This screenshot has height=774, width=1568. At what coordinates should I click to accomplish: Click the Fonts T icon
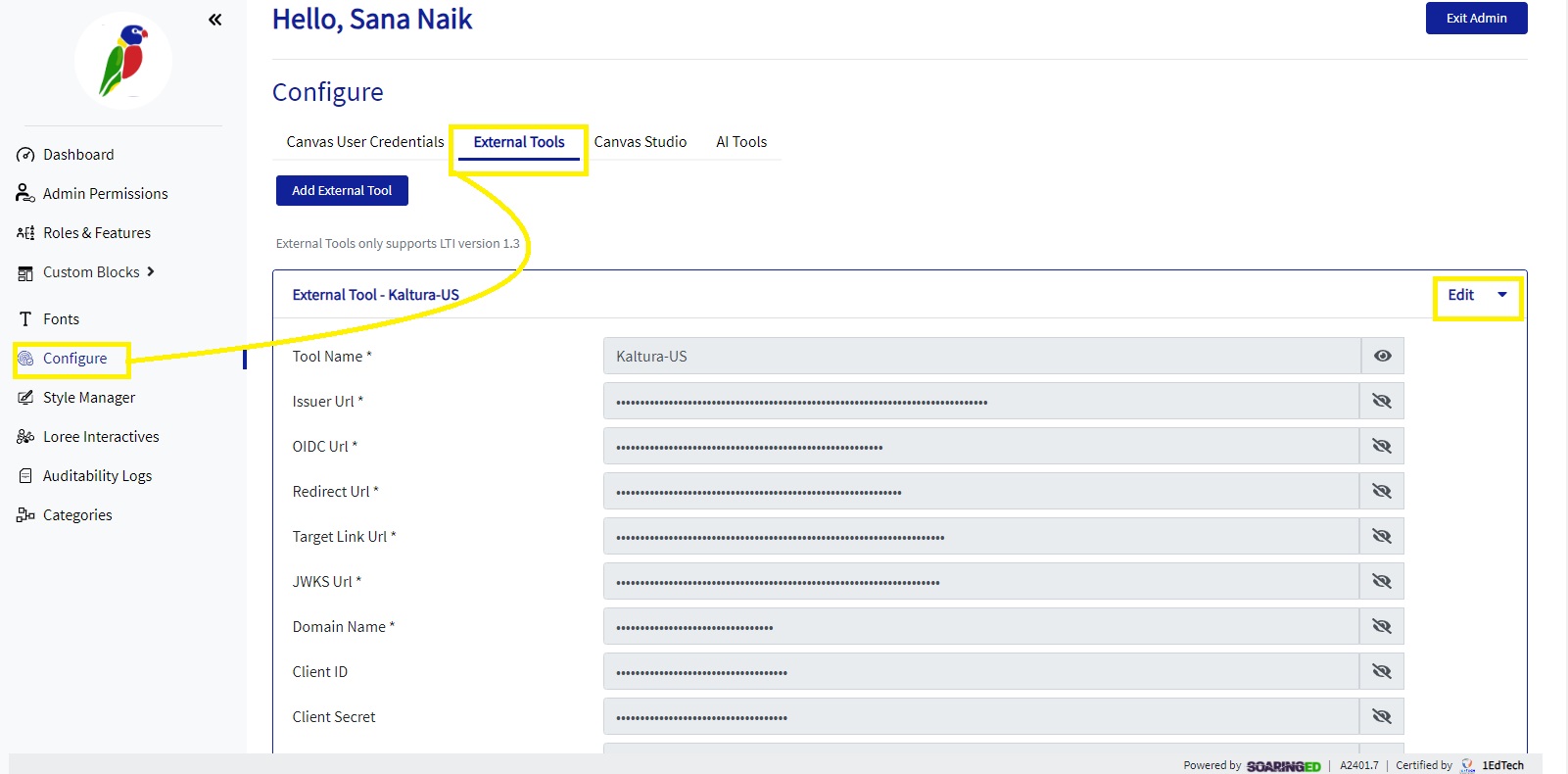[x=25, y=319]
